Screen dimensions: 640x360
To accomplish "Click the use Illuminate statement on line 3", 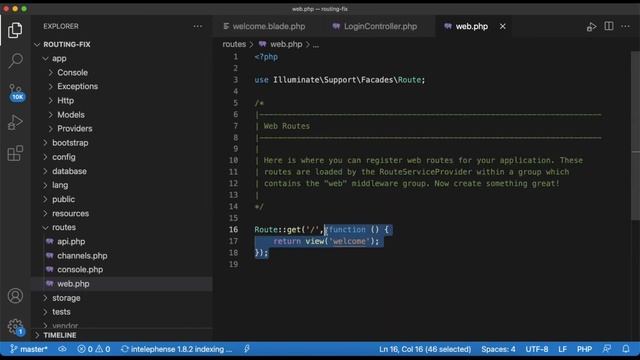I will coord(340,80).
